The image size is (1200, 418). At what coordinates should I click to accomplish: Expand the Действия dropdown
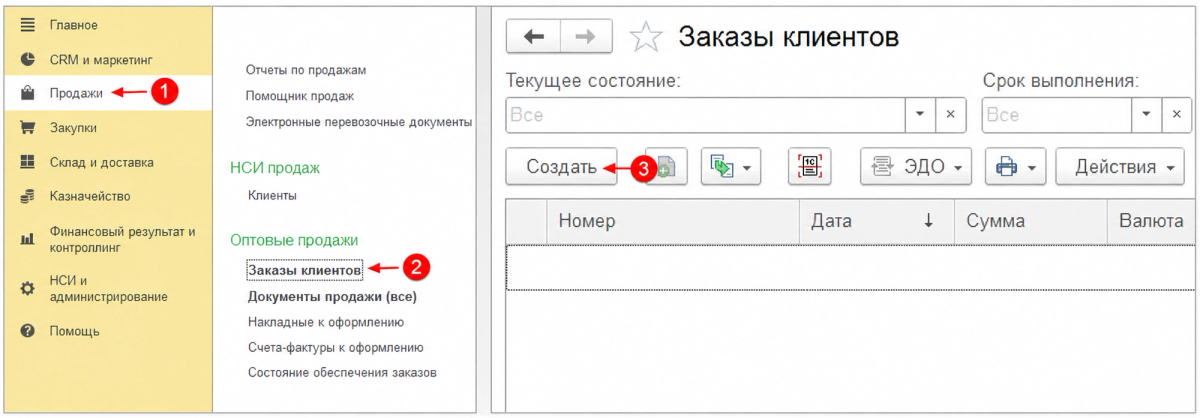click(x=1122, y=167)
